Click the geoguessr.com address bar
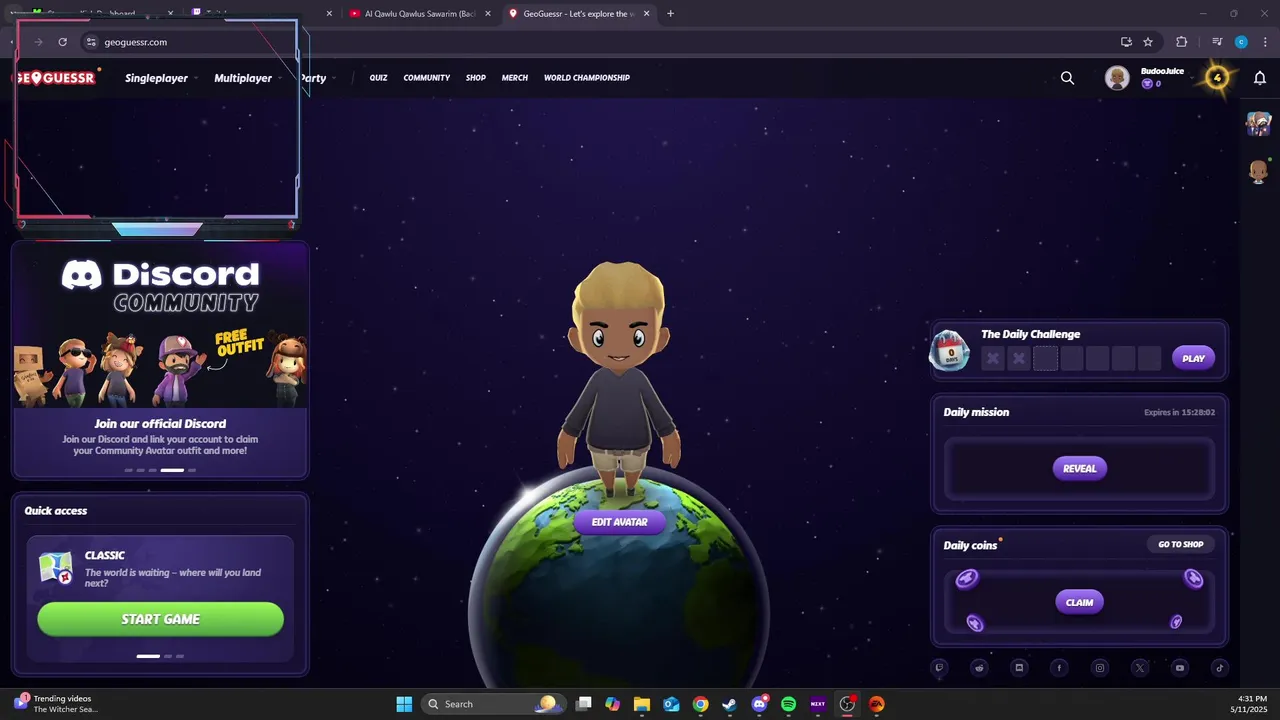This screenshot has height=720, width=1280. pyautogui.click(x=600, y=42)
